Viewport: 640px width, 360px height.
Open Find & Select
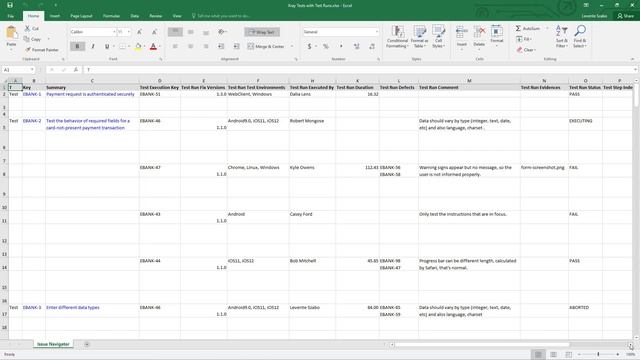(x=580, y=37)
